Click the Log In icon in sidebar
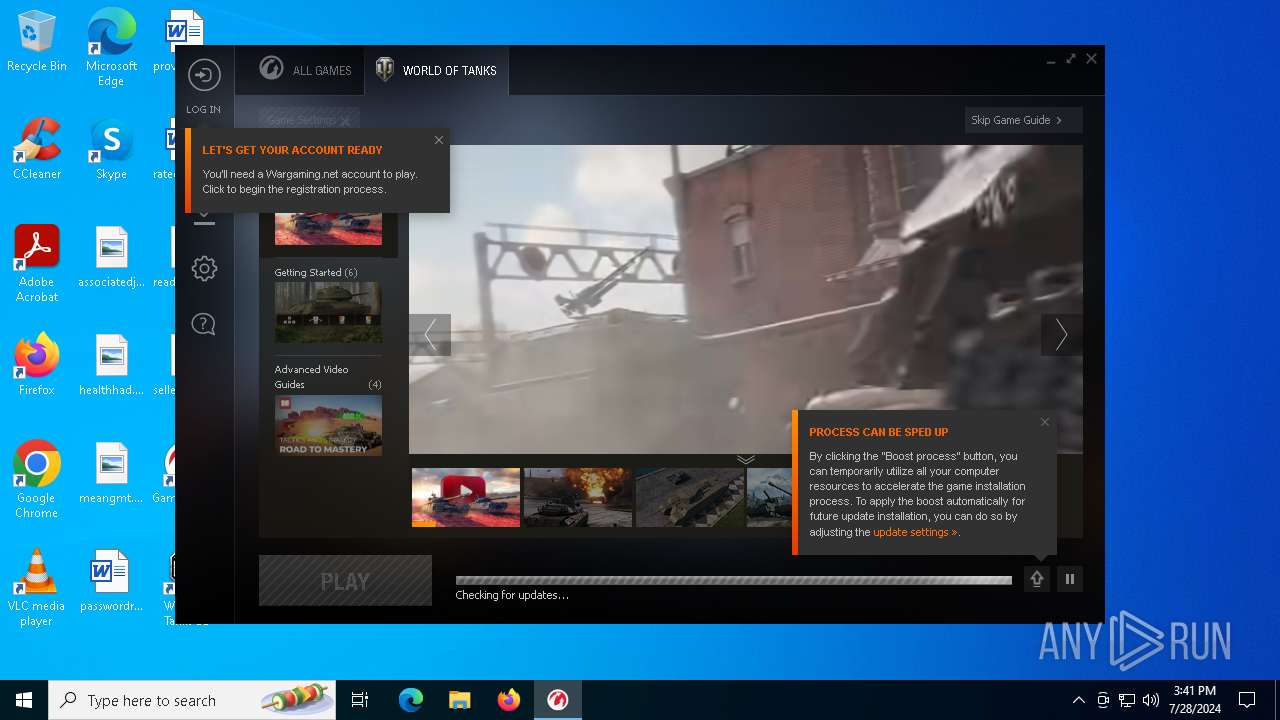The width and height of the screenshot is (1280, 720). tap(204, 75)
